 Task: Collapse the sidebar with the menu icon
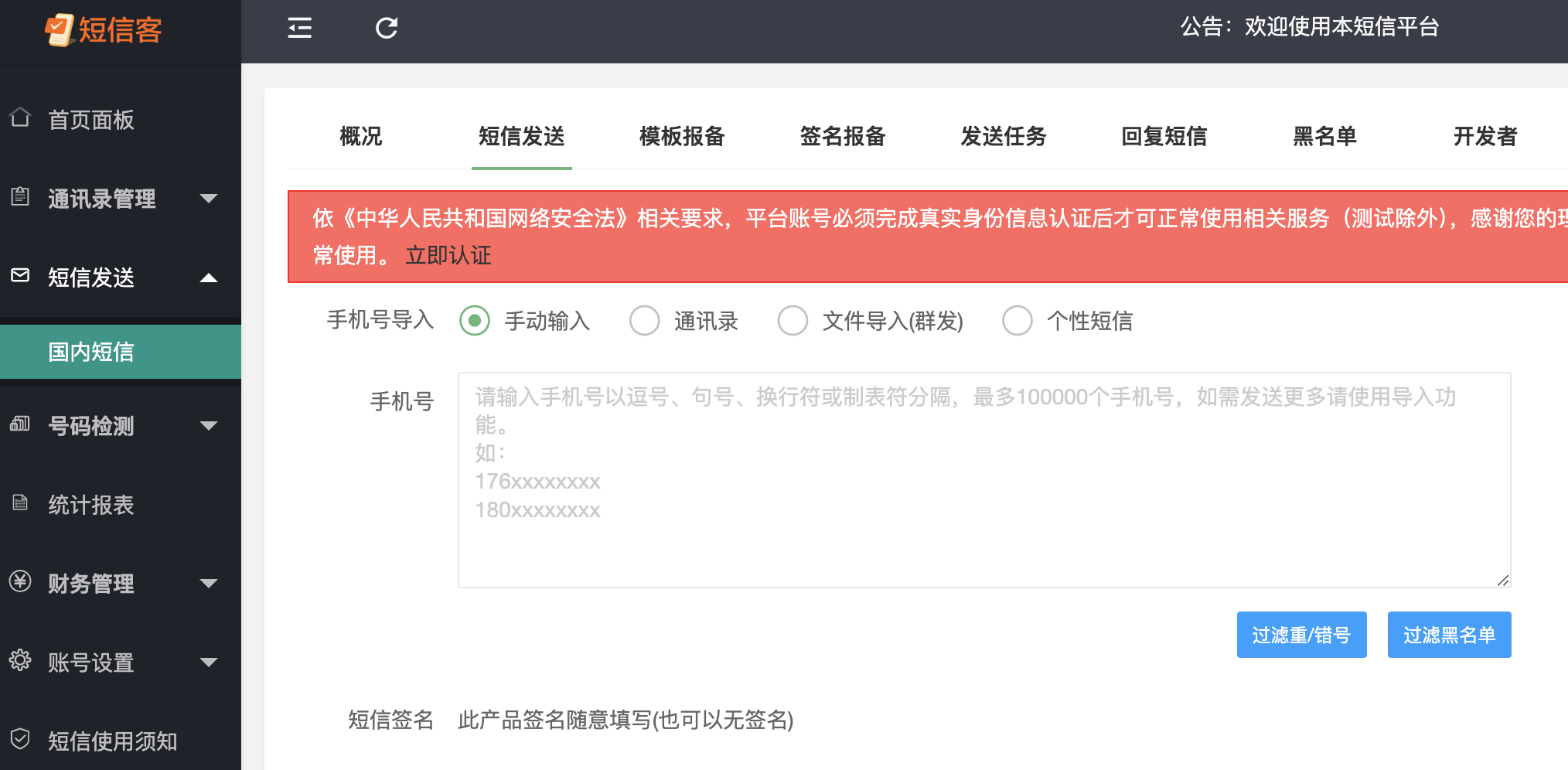[299, 27]
